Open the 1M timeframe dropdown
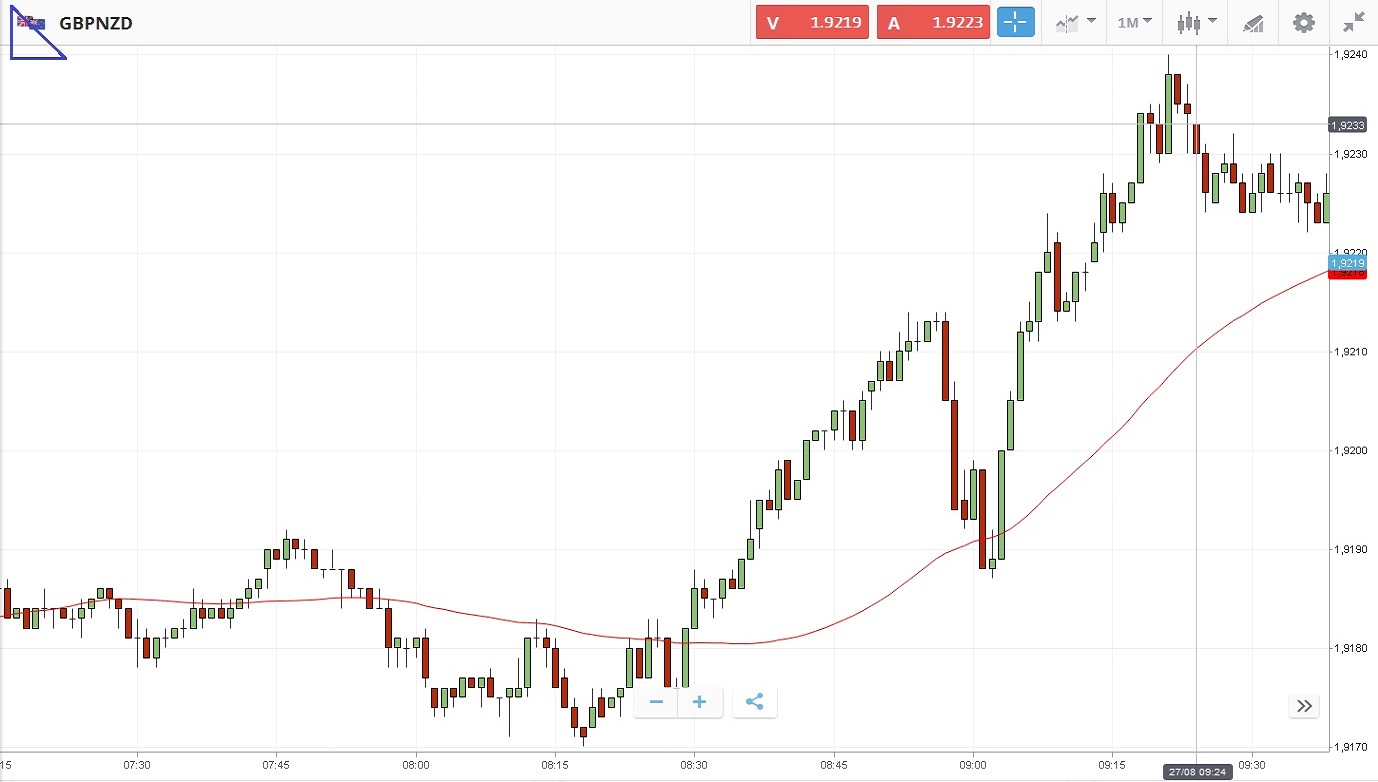1378x782 pixels. click(1134, 22)
